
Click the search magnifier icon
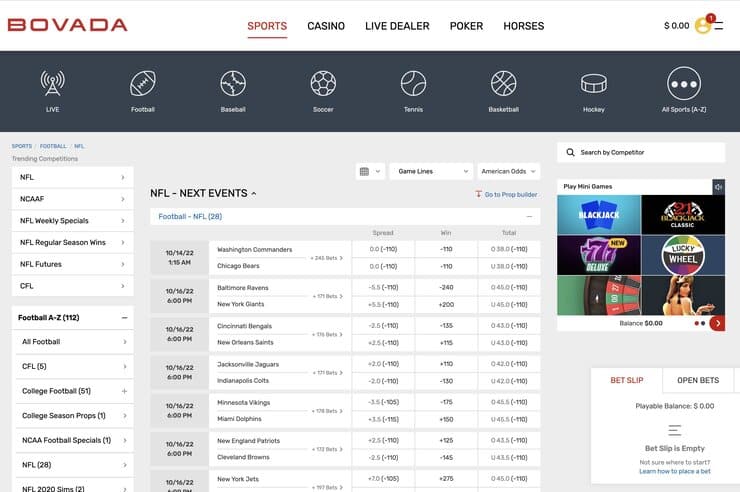pos(570,152)
